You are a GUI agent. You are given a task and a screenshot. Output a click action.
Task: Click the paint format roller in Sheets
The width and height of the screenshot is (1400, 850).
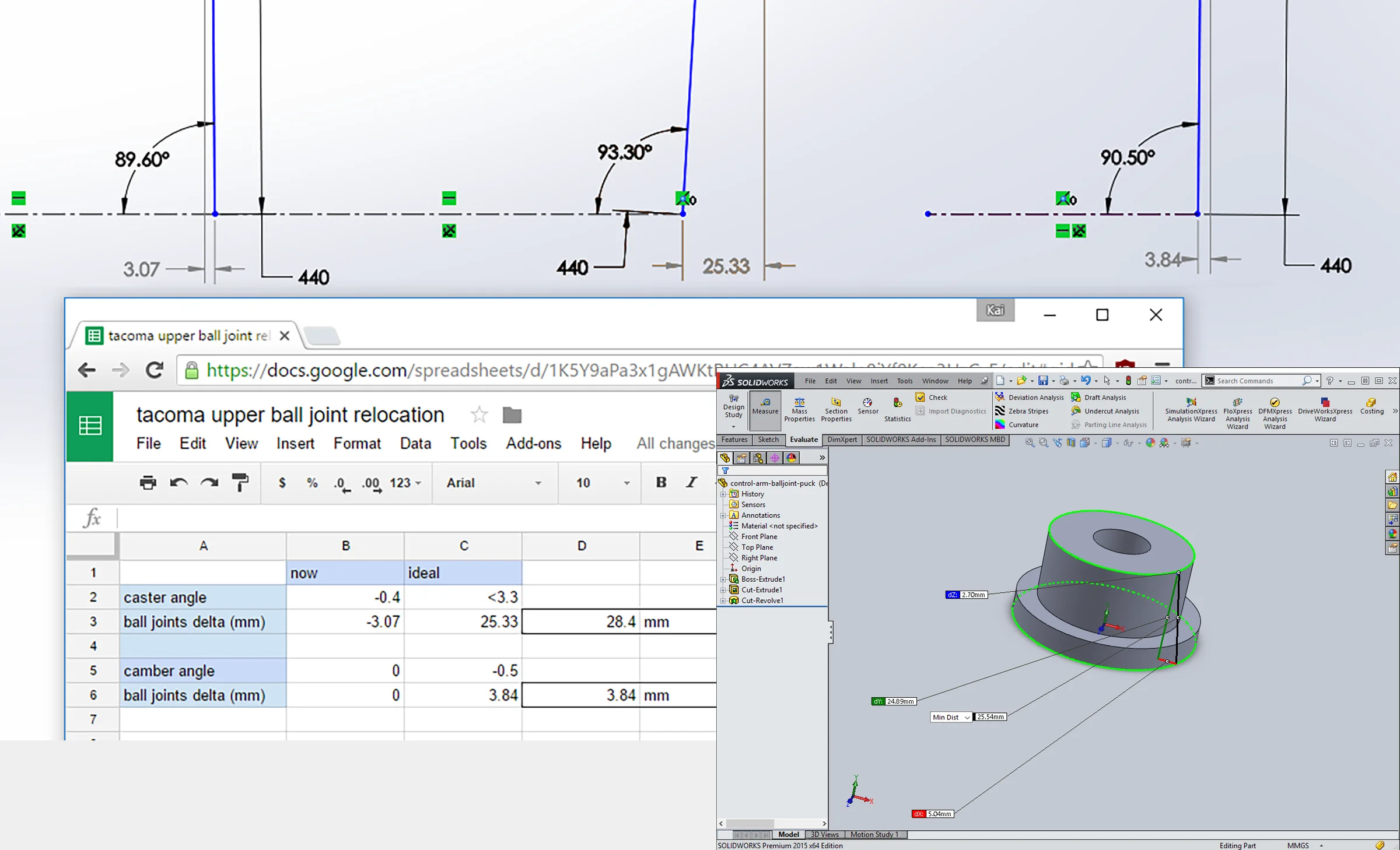click(240, 483)
